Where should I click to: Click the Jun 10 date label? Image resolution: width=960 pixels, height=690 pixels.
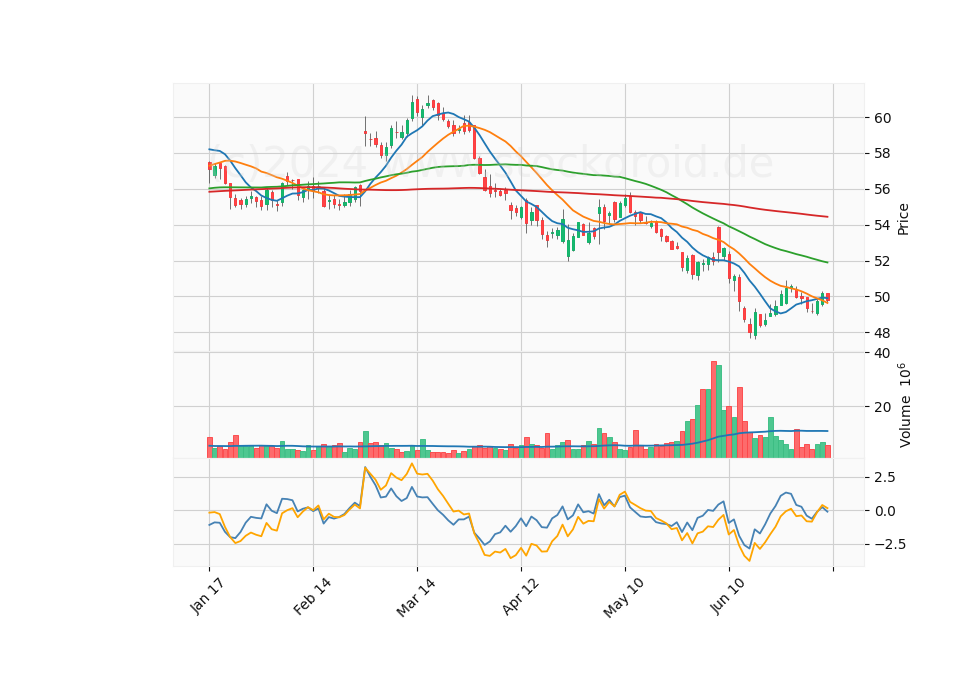click(728, 597)
